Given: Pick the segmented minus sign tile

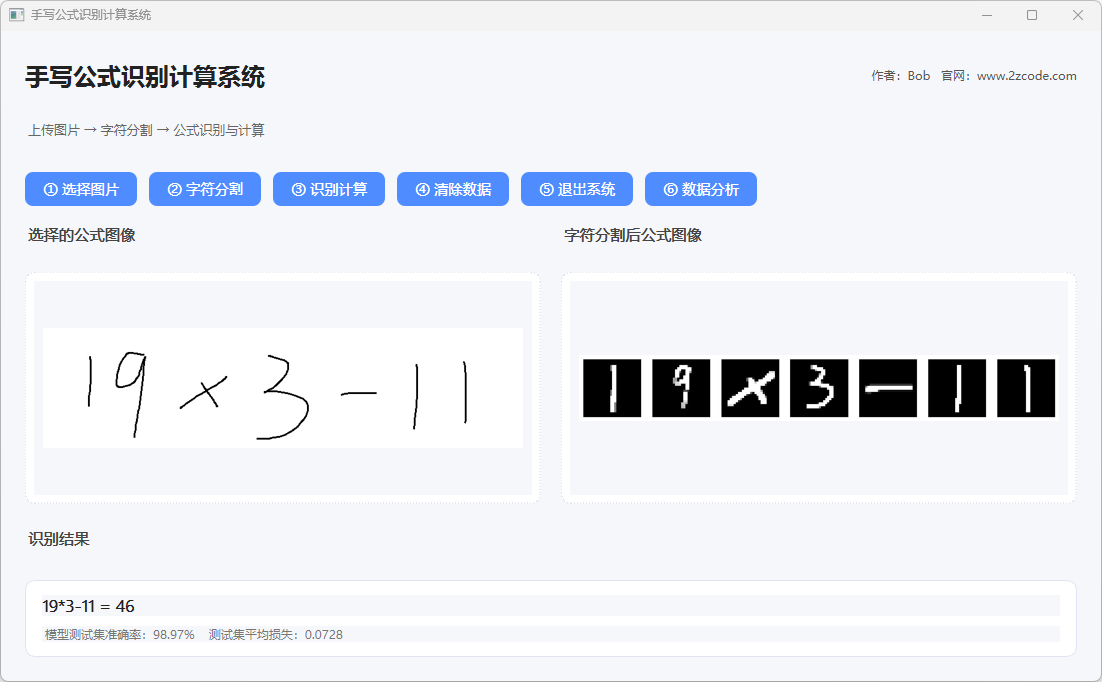Looking at the screenshot, I should click(x=888, y=388).
